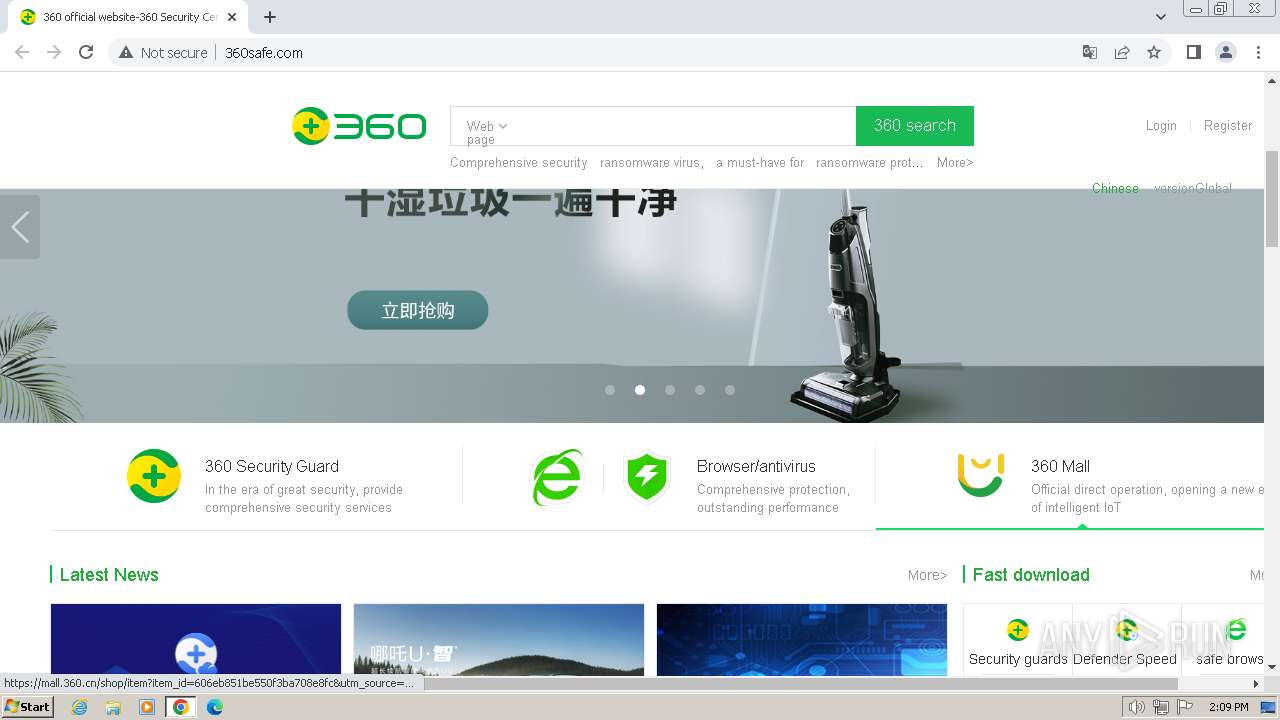The image size is (1280, 720).
Task: Switch to the Chinese version
Action: pyautogui.click(x=1115, y=188)
